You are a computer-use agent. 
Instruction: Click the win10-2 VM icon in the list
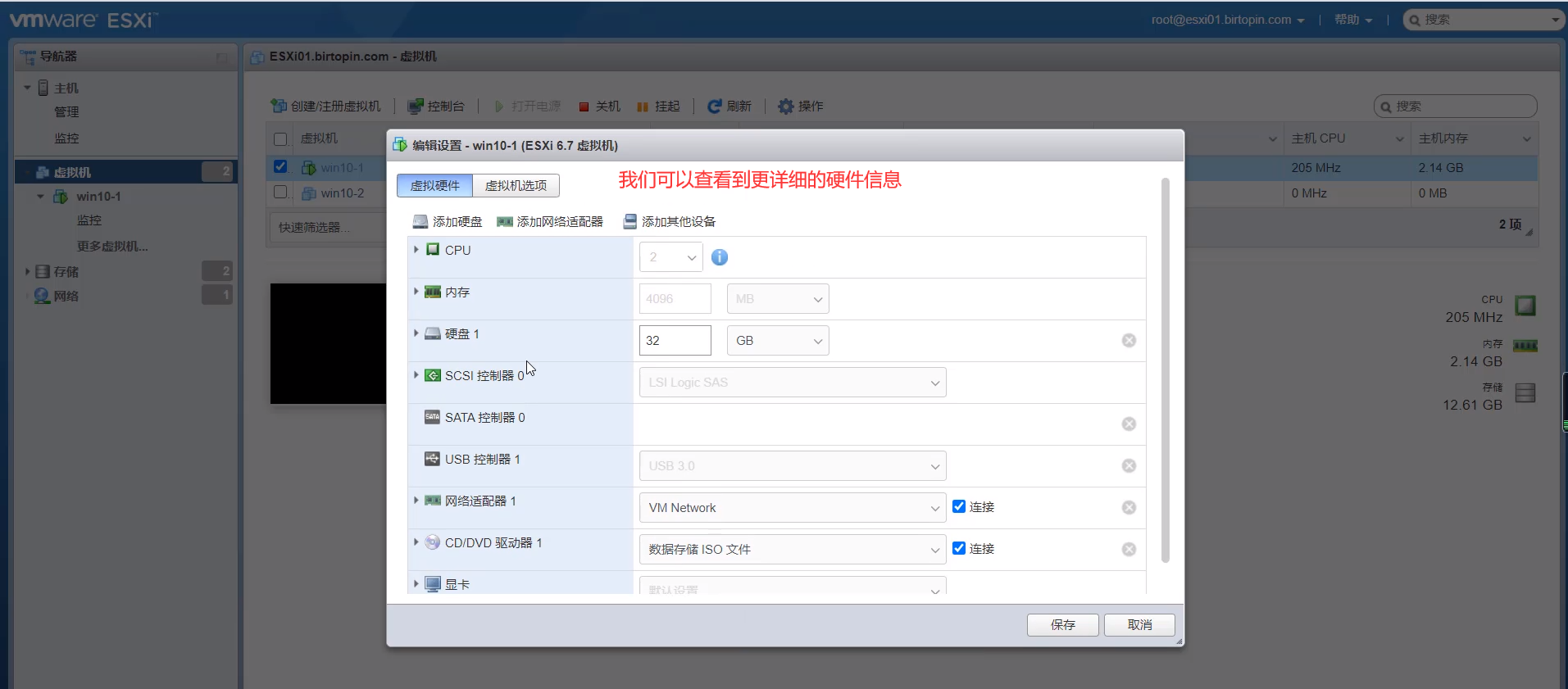click(x=309, y=193)
